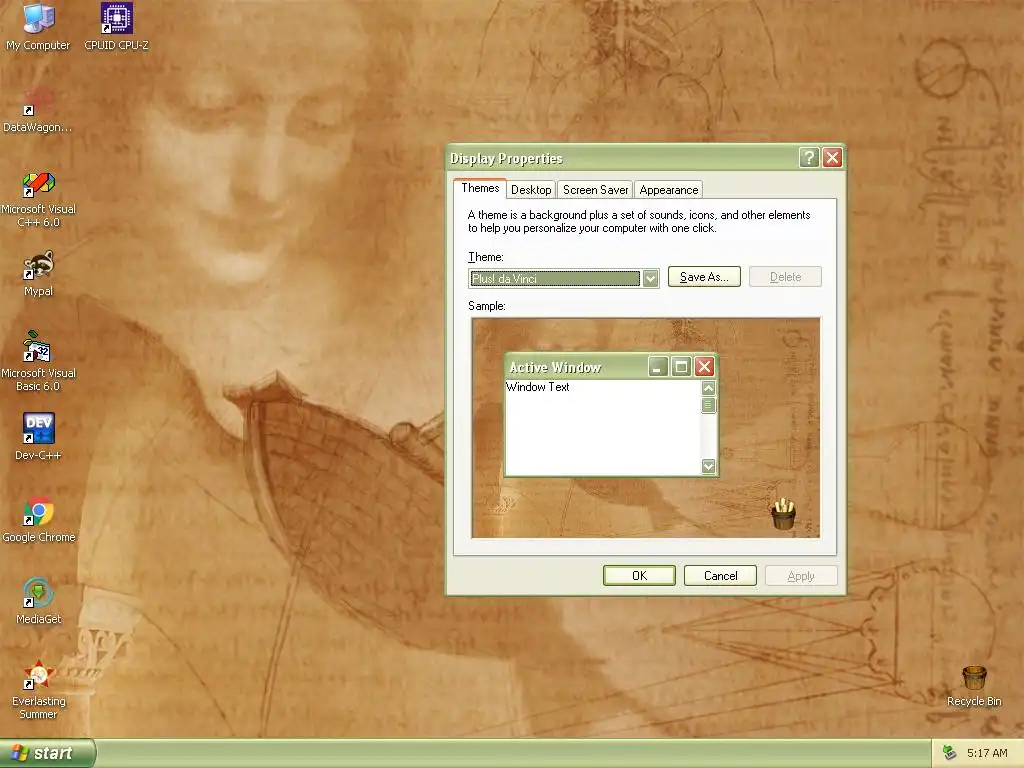
Task: Click the Start button on the taskbar
Action: click(47, 753)
